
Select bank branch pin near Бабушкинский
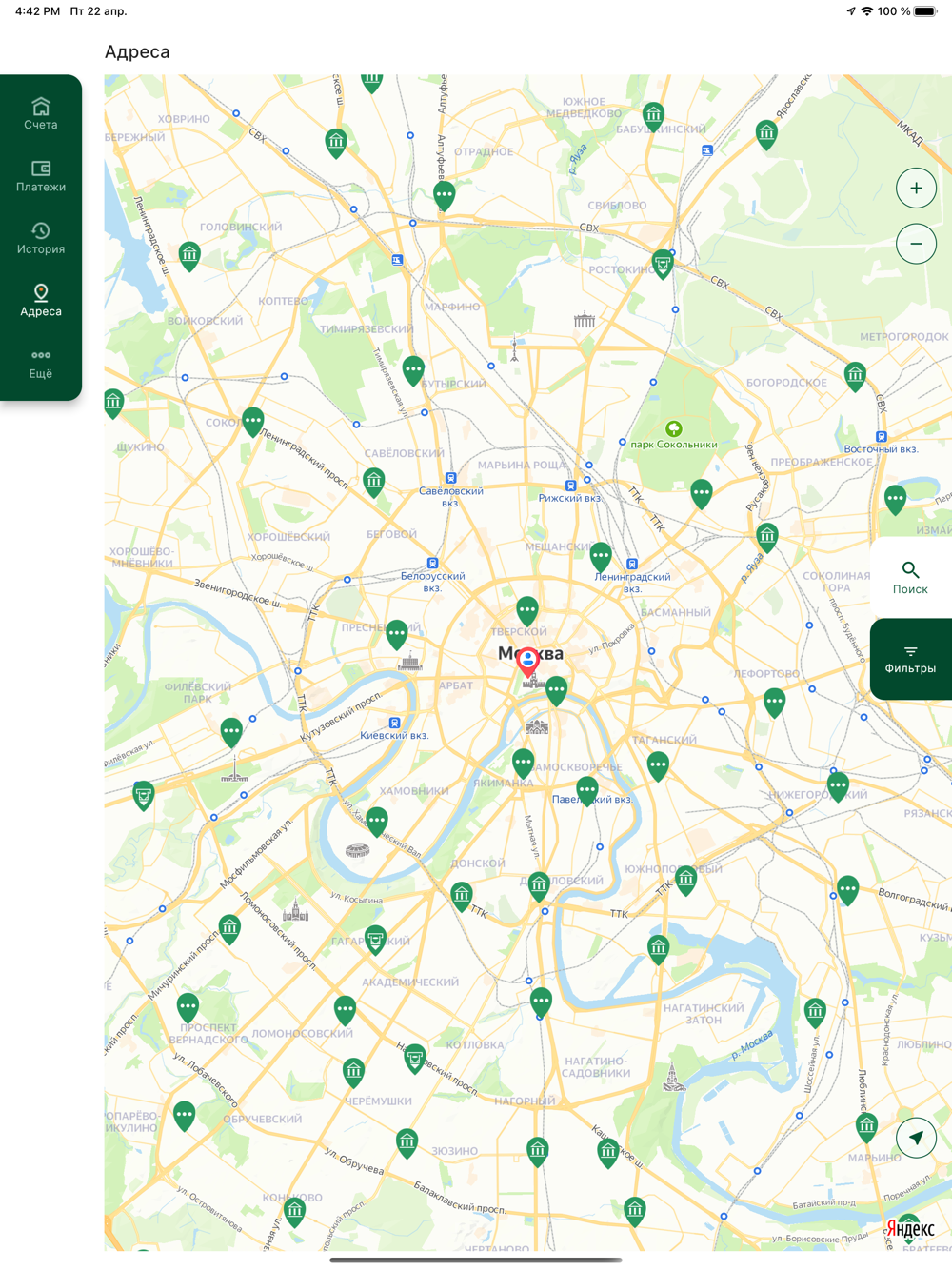coord(653,117)
